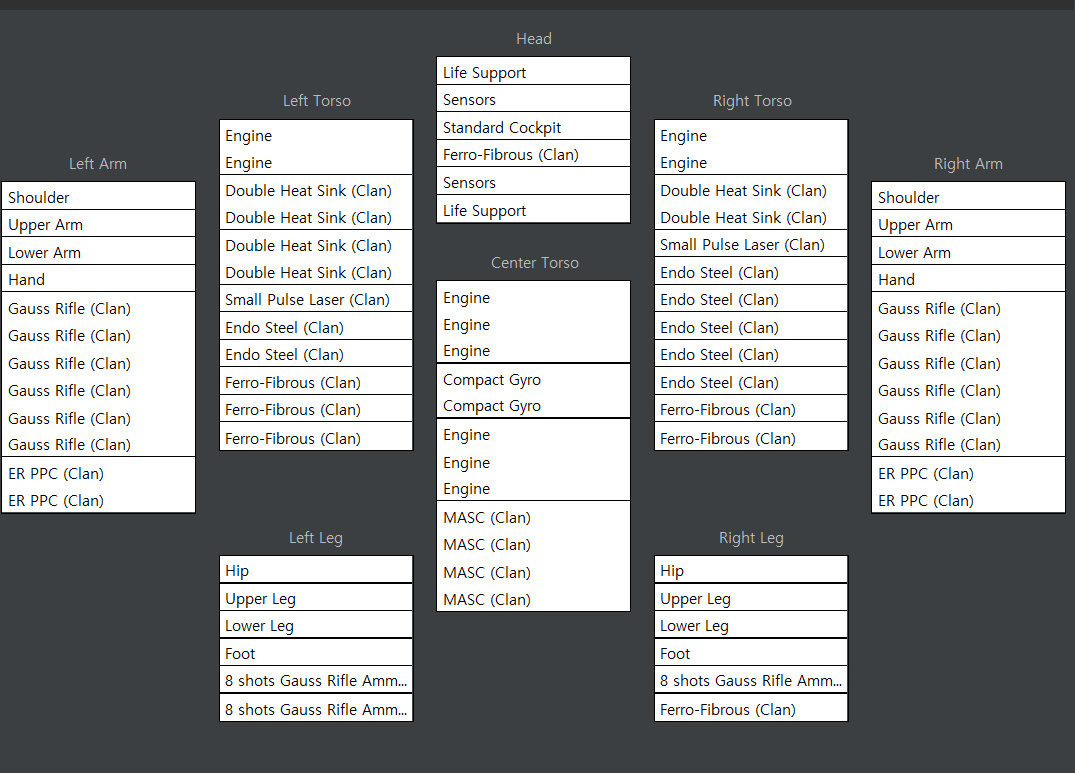Select Gauss Rifle ammo in the Right Leg
Image resolution: width=1075 pixels, height=773 pixels.
click(x=751, y=680)
